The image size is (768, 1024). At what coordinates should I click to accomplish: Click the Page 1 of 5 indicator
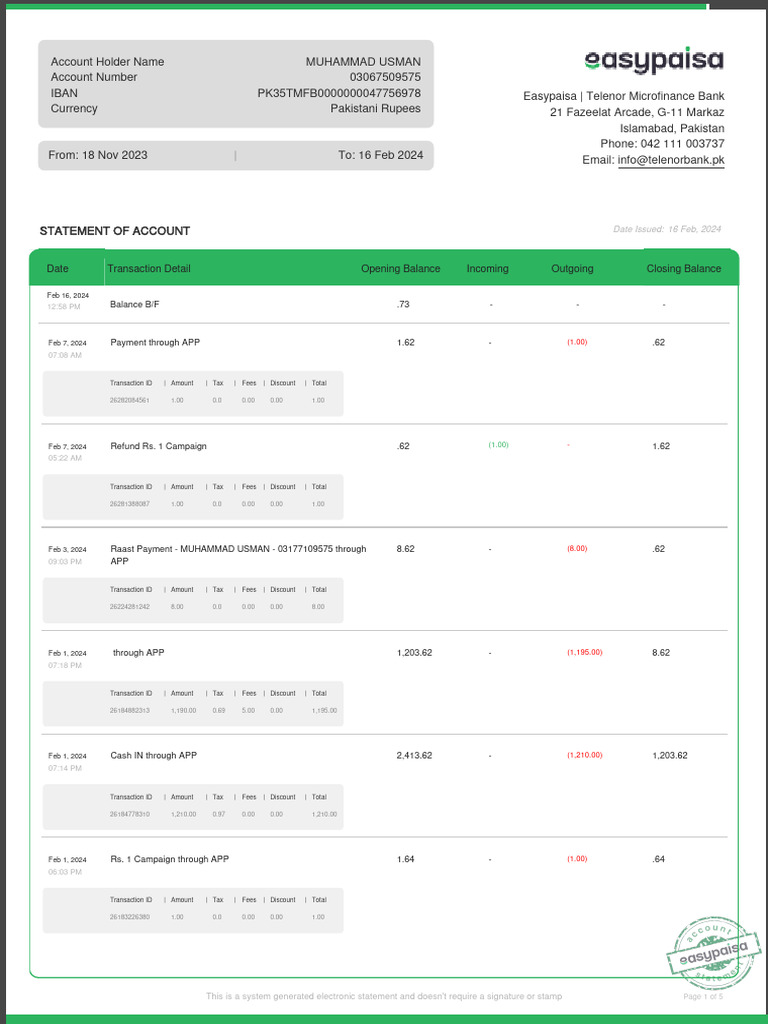click(x=703, y=997)
